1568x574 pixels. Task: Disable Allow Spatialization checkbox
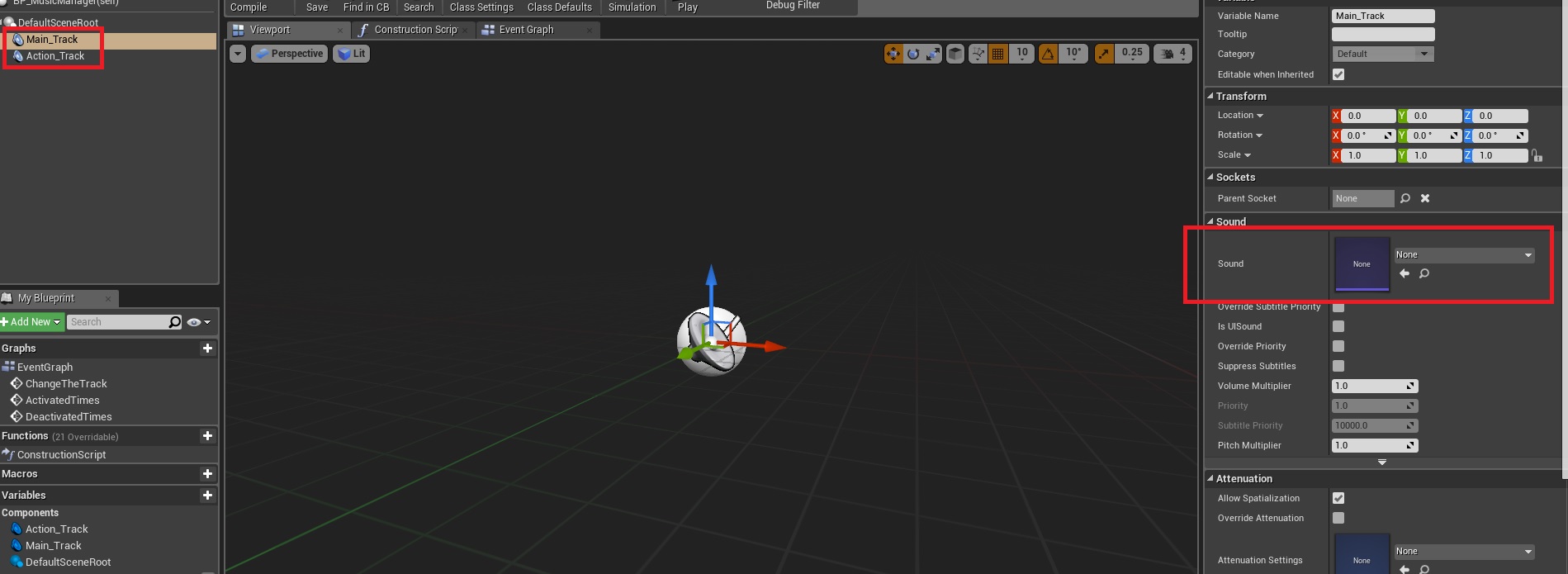[x=1338, y=498]
